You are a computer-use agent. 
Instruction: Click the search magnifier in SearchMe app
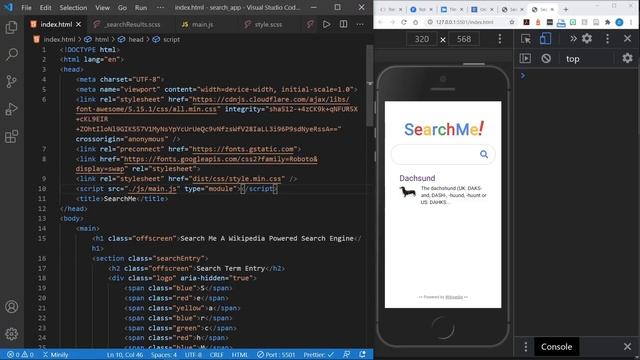pyautogui.click(x=484, y=154)
